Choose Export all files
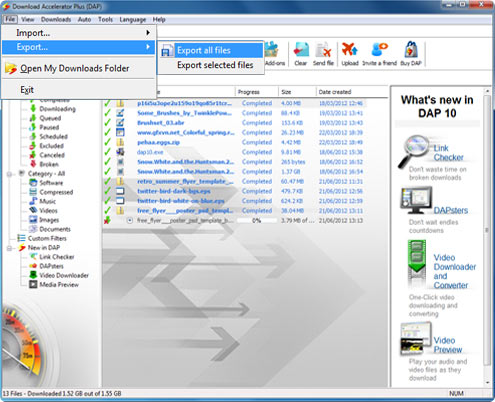495x402 pixels. [x=211, y=50]
